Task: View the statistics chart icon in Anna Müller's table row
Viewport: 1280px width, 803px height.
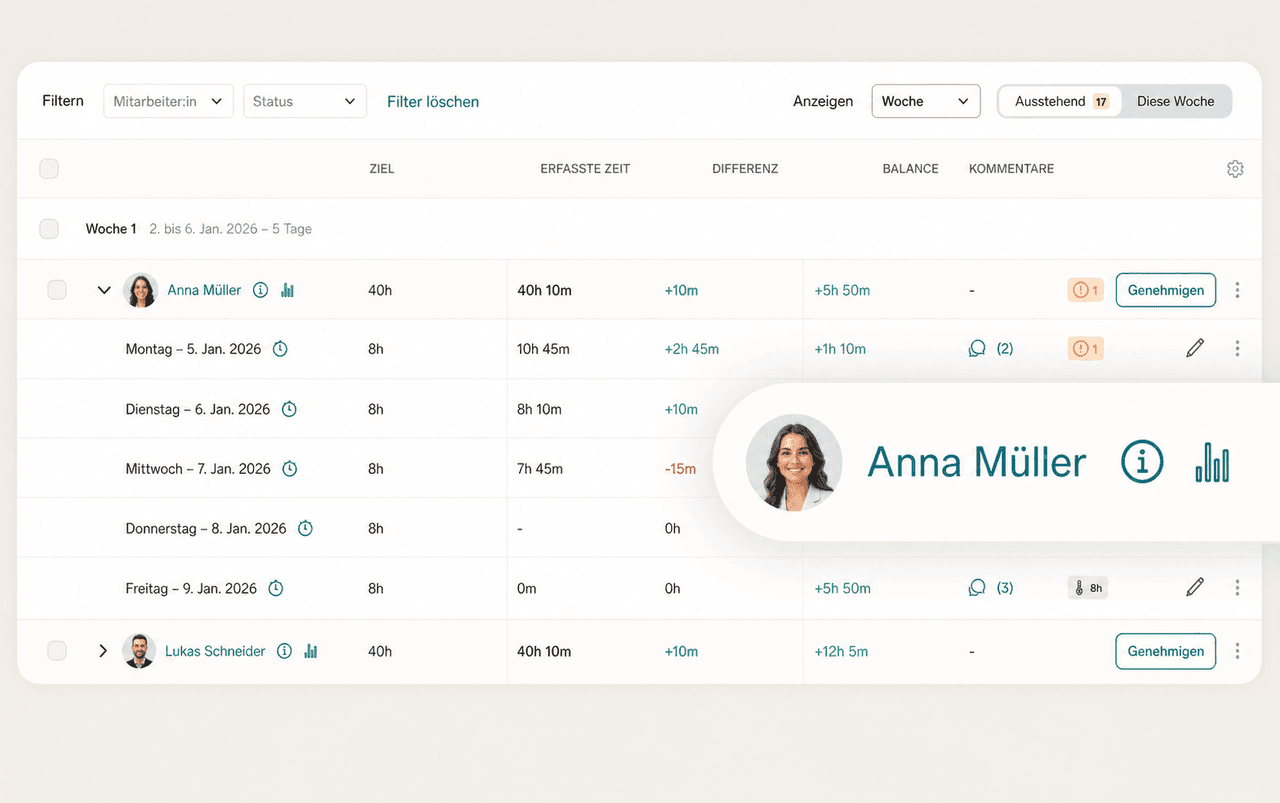Action: tap(288, 290)
